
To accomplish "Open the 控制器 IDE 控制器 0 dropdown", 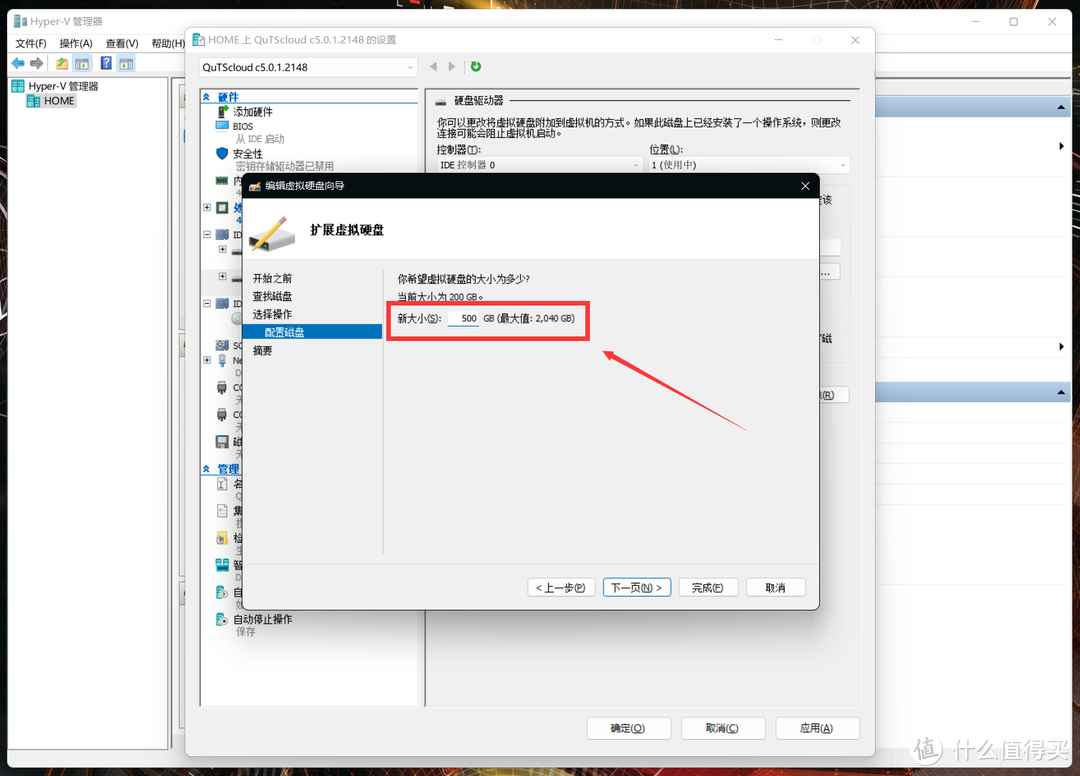I will 539,165.
